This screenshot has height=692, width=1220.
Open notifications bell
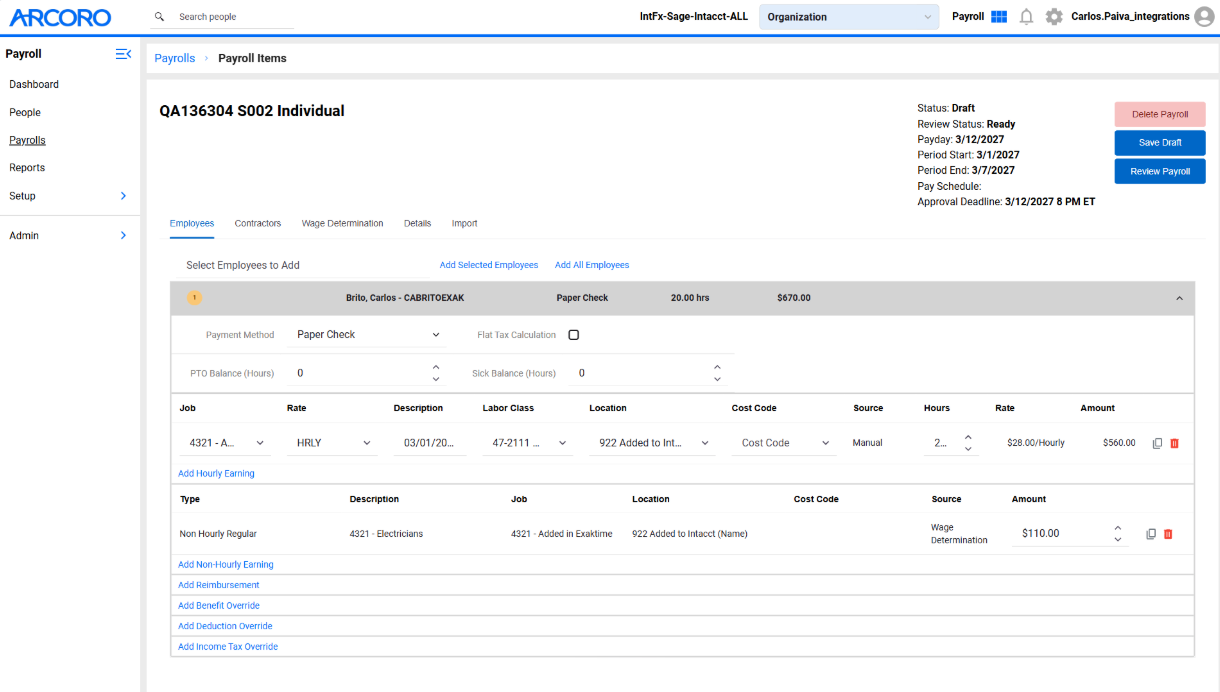pyautogui.click(x=1026, y=17)
